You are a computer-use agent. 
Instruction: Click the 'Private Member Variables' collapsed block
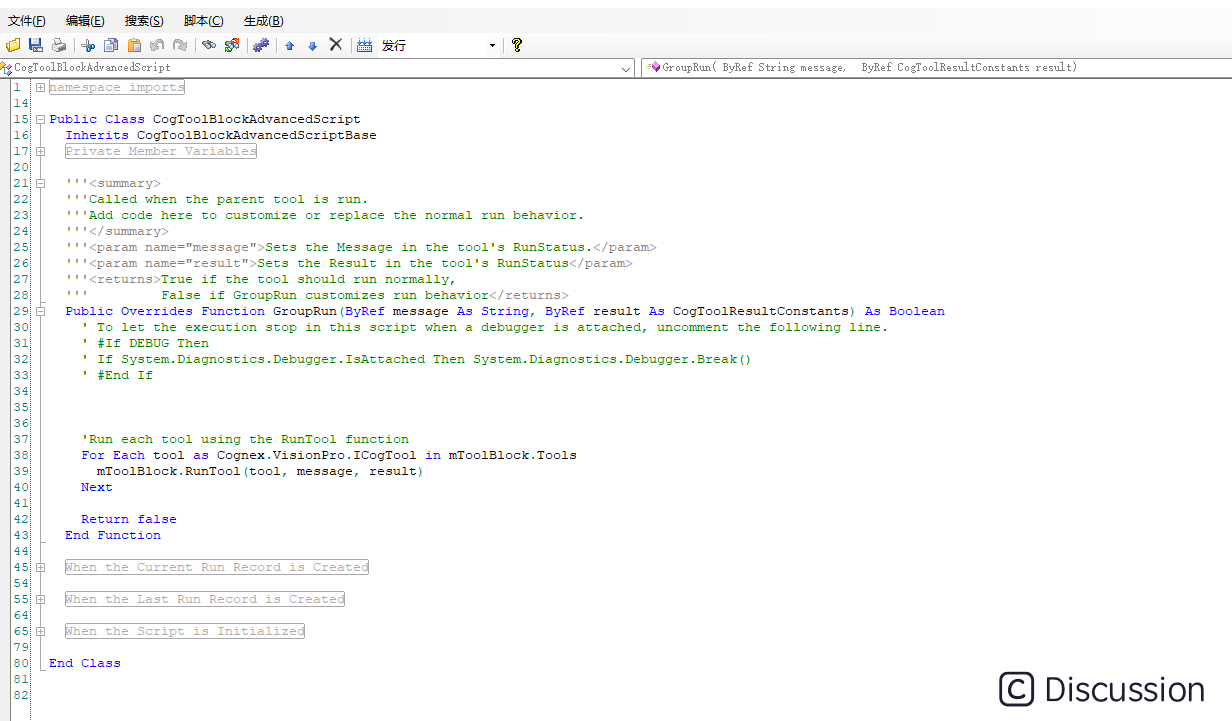click(161, 151)
